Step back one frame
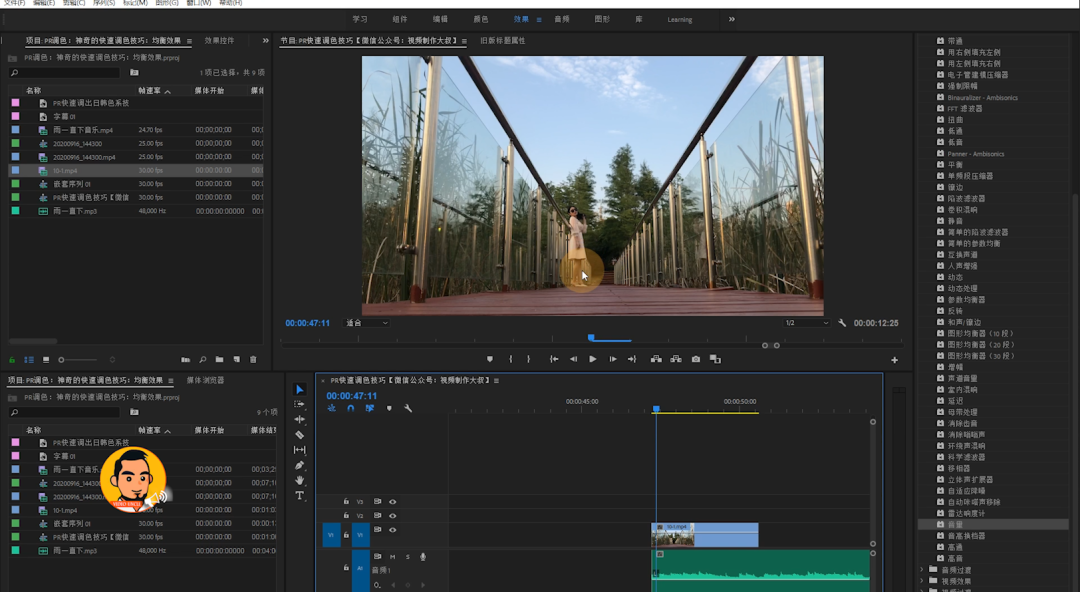This screenshot has width=1080, height=592. [x=573, y=359]
